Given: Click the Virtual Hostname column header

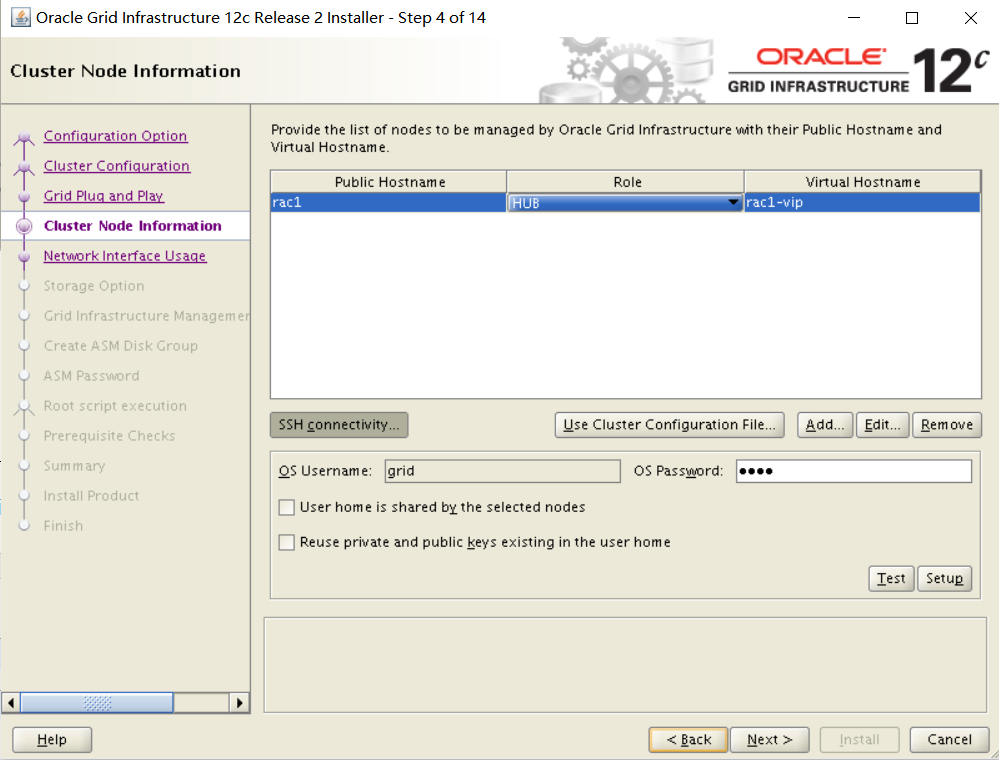Looking at the screenshot, I should click(862, 182).
